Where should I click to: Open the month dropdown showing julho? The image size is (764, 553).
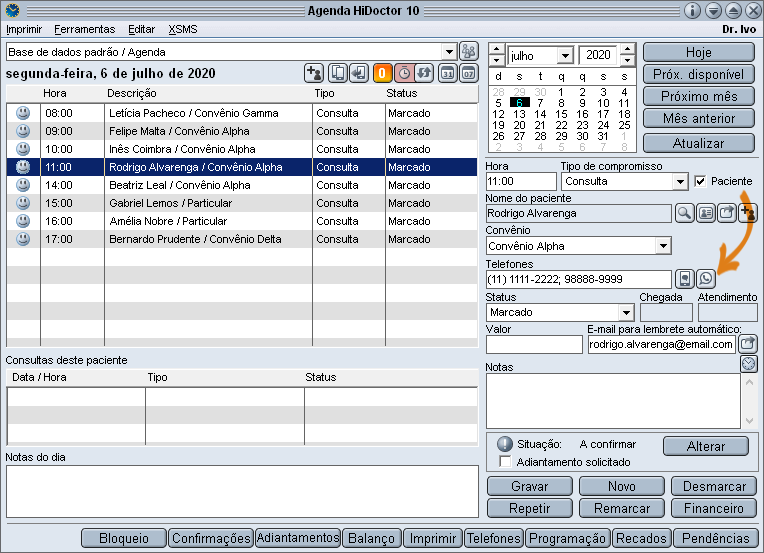click(565, 56)
